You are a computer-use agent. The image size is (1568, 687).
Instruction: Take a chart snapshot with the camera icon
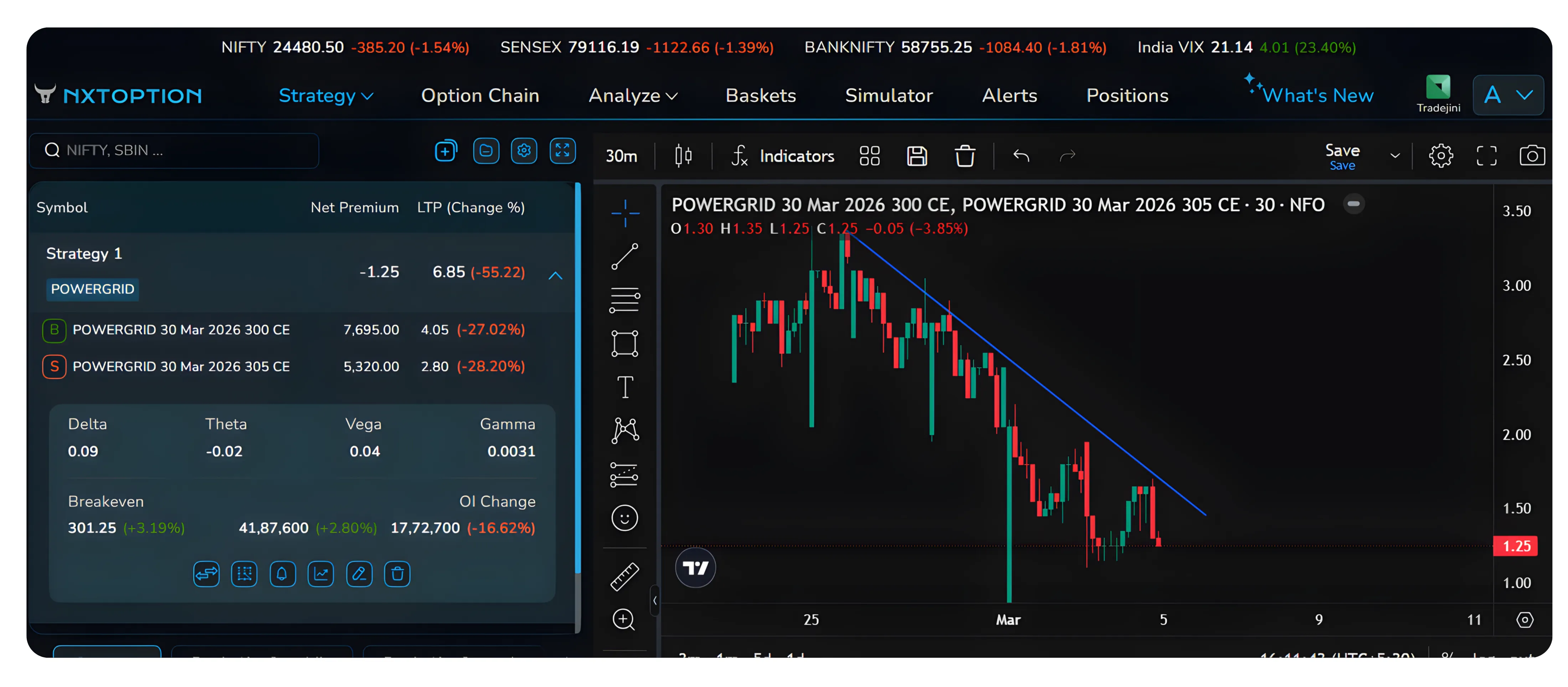pyautogui.click(x=1533, y=155)
